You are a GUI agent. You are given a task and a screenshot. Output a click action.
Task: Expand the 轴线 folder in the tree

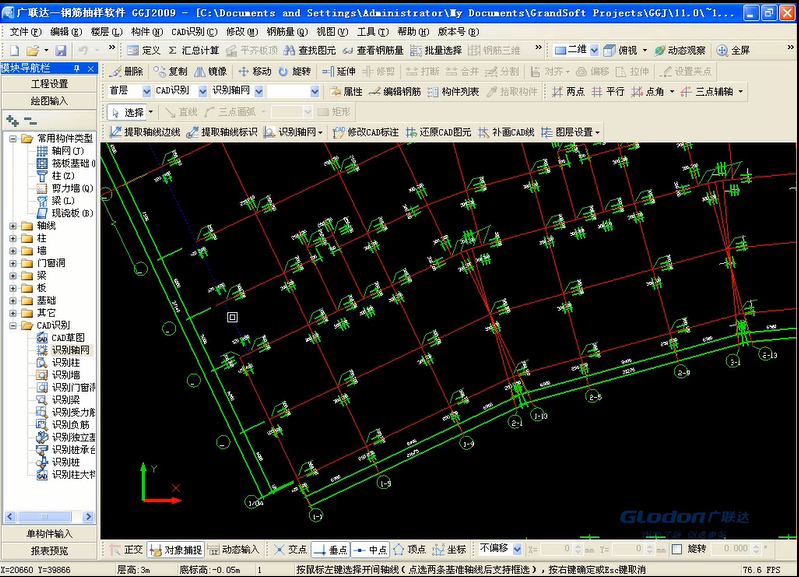[x=14, y=225]
